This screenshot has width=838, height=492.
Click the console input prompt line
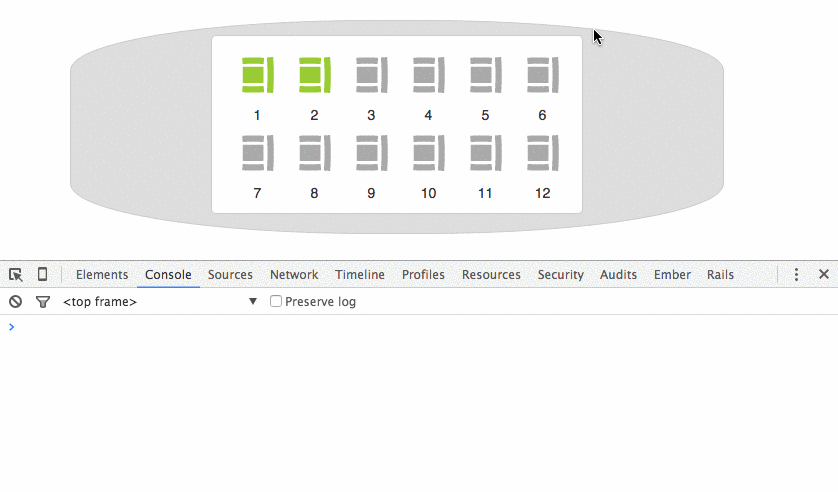tap(420, 327)
